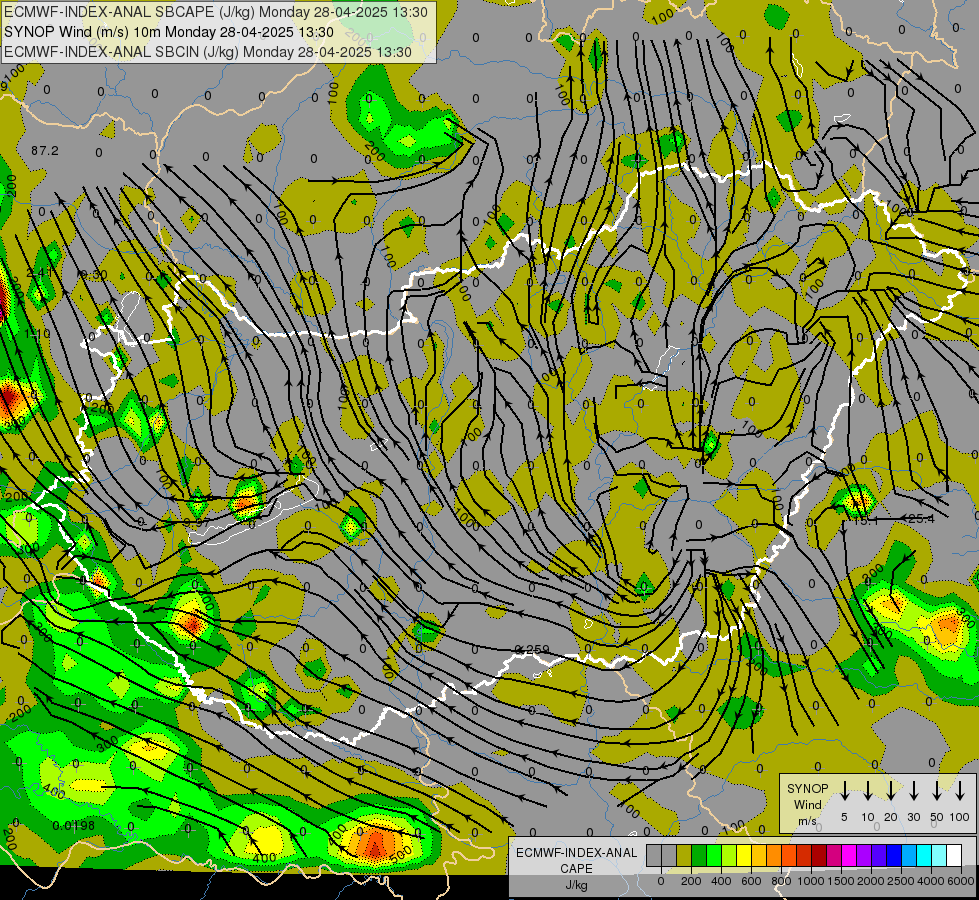Click CAPE color bar label '2500'
The height and width of the screenshot is (900, 979).
click(x=901, y=881)
